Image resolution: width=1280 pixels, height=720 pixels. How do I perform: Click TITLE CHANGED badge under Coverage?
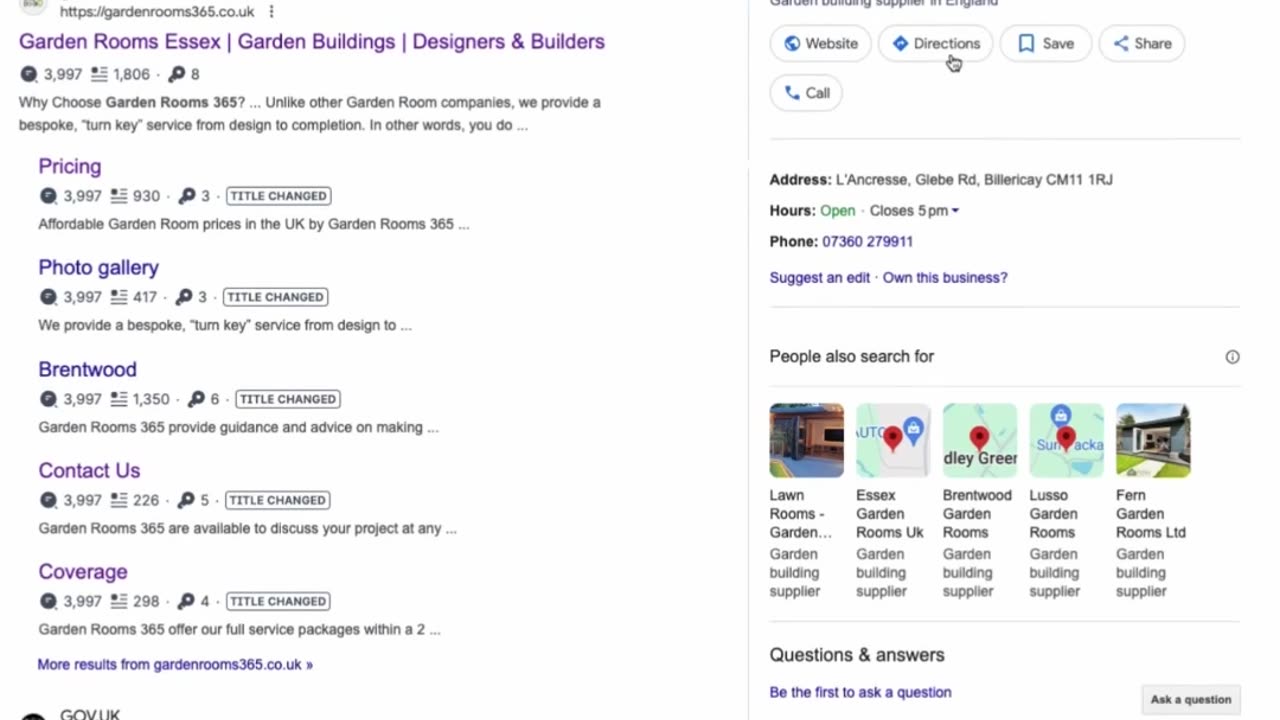[x=278, y=601]
